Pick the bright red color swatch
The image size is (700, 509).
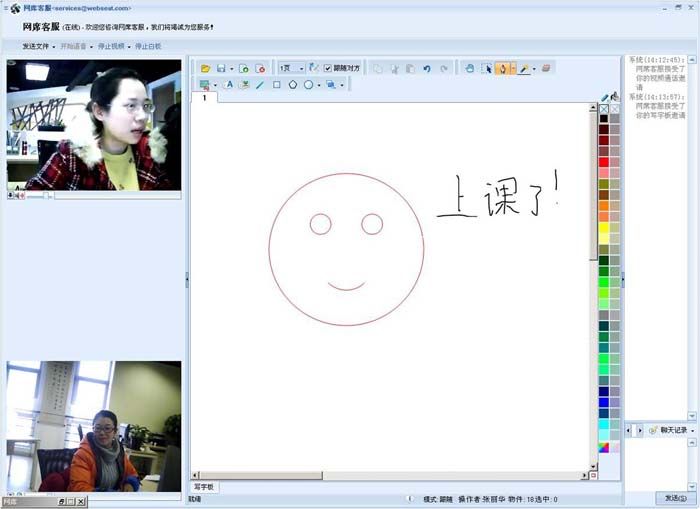point(604,162)
